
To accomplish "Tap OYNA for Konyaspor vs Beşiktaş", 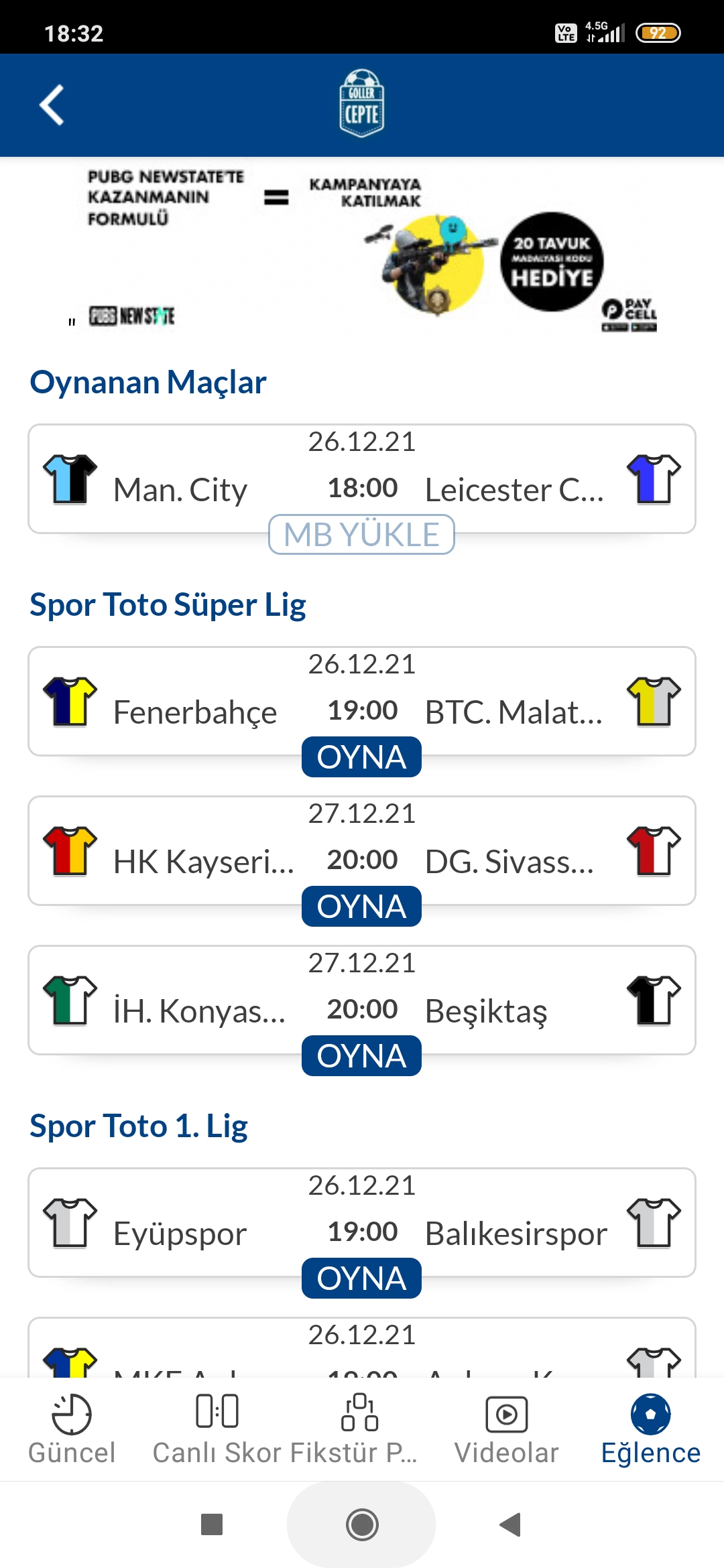I will coord(361,1056).
